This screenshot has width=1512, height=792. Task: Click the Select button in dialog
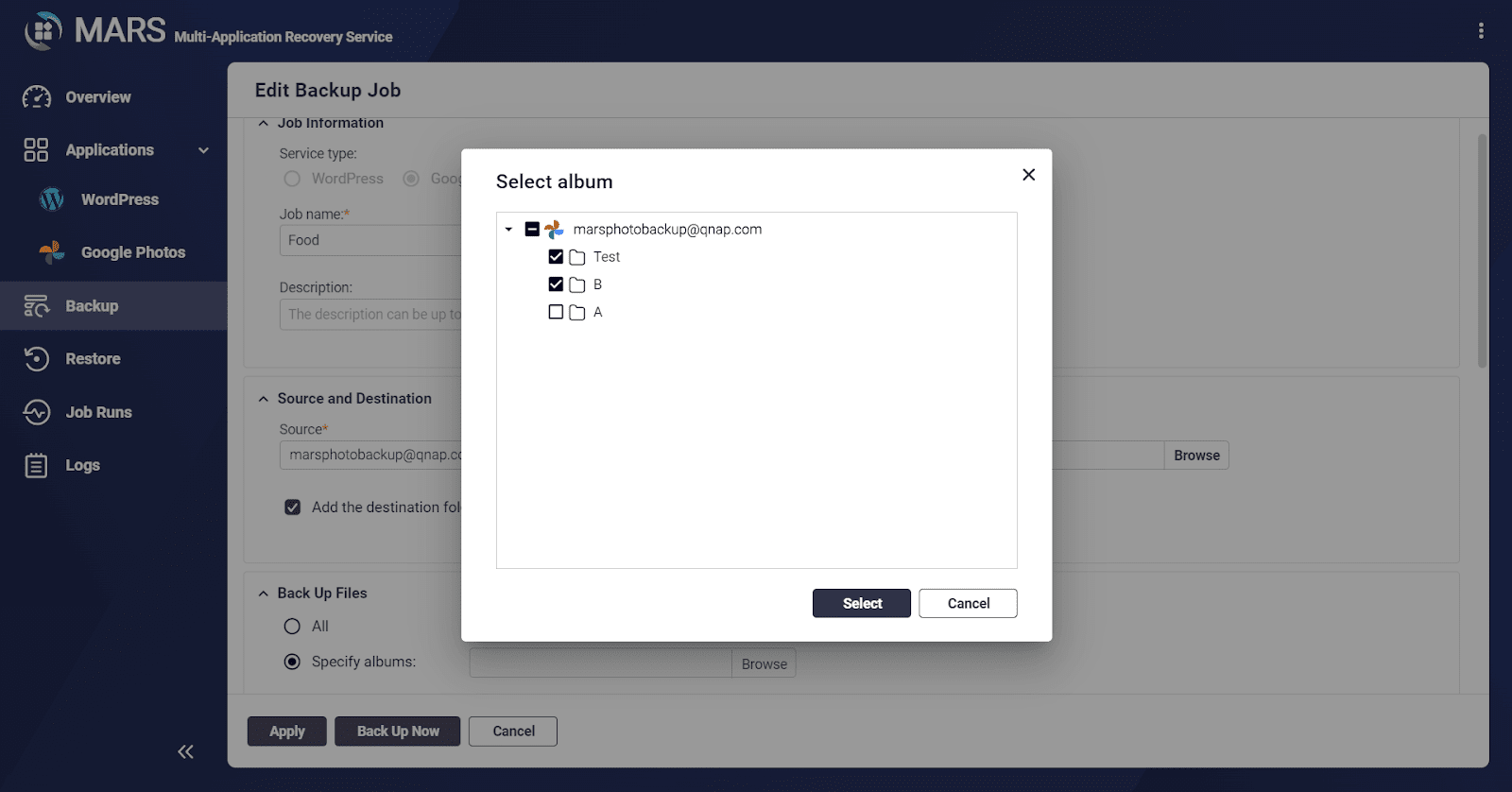(x=862, y=603)
